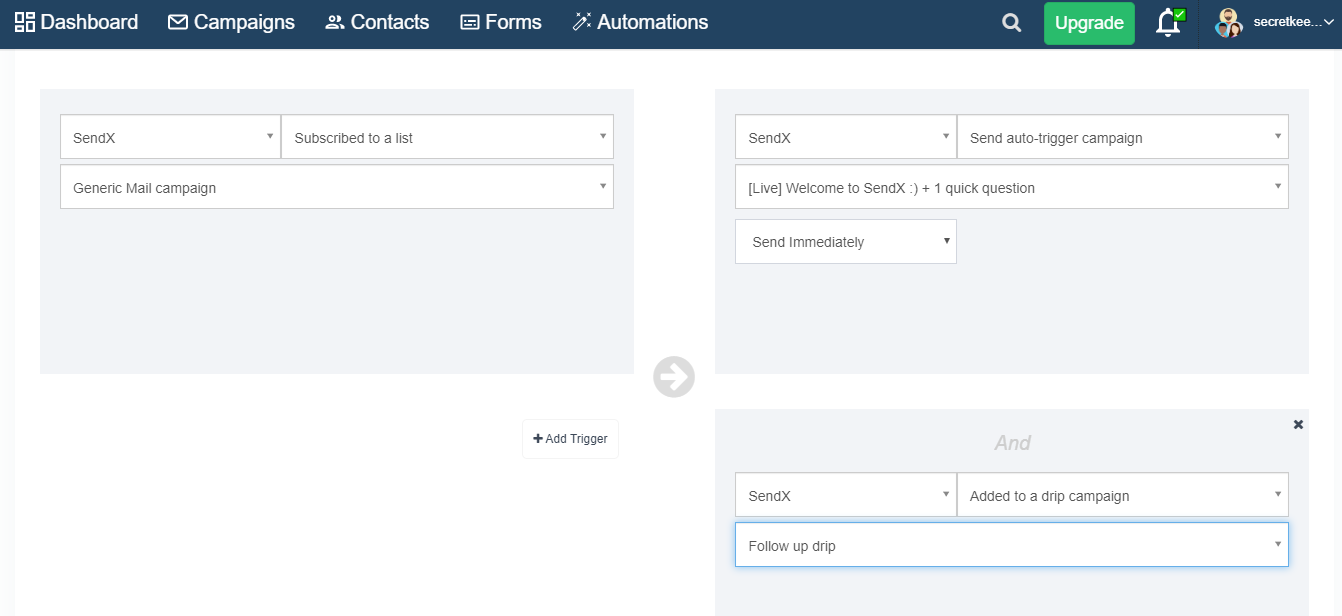
Task: Change the 'Subscribed to a list' trigger dropdown
Action: click(447, 137)
